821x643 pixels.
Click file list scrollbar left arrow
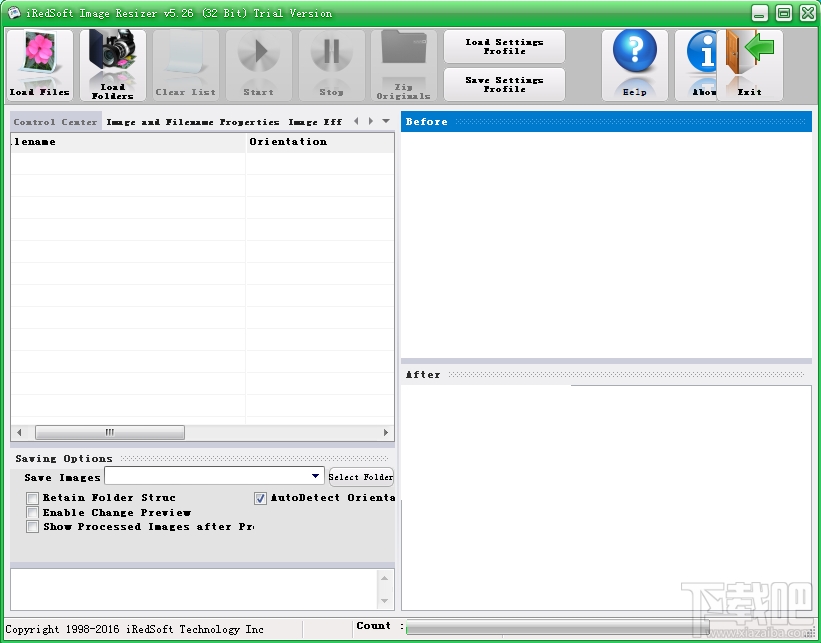pos(19,433)
